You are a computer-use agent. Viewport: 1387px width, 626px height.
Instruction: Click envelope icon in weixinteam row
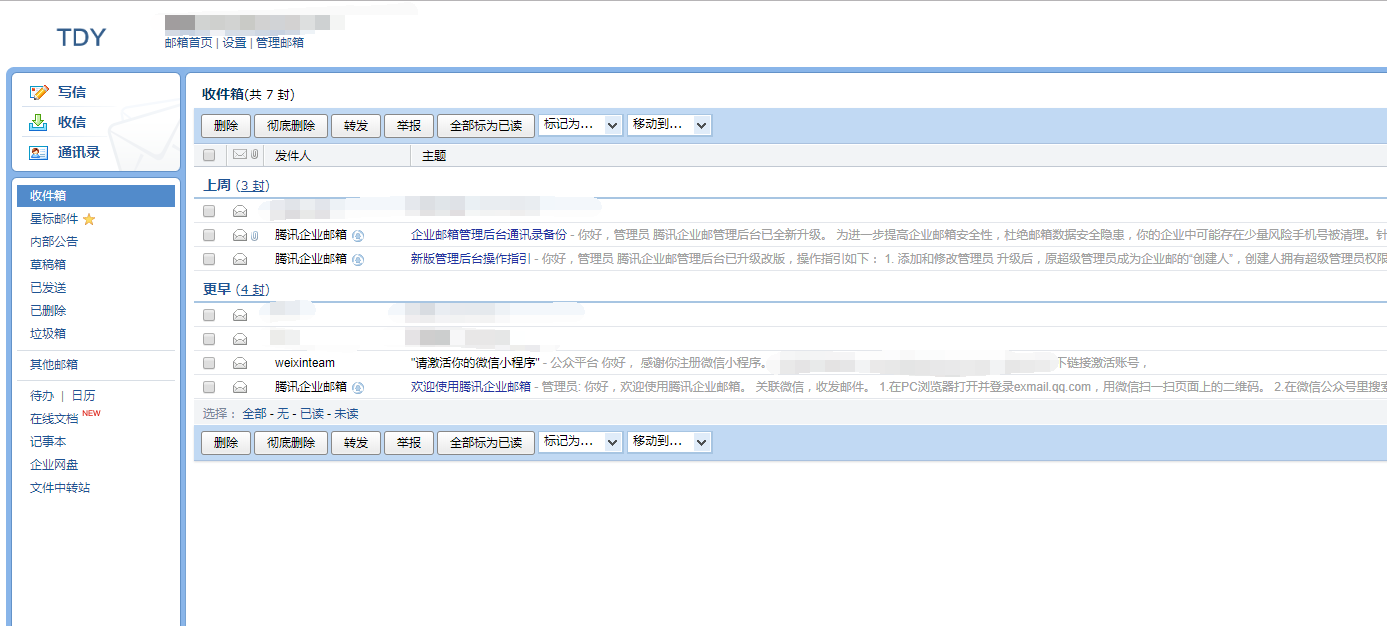[x=240, y=363]
